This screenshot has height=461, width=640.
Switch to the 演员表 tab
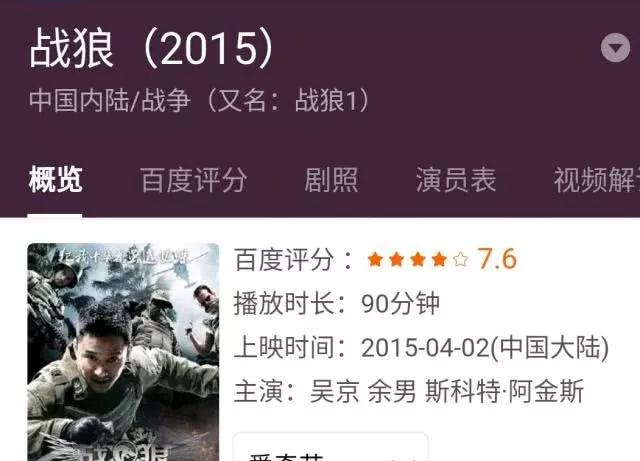coord(456,180)
